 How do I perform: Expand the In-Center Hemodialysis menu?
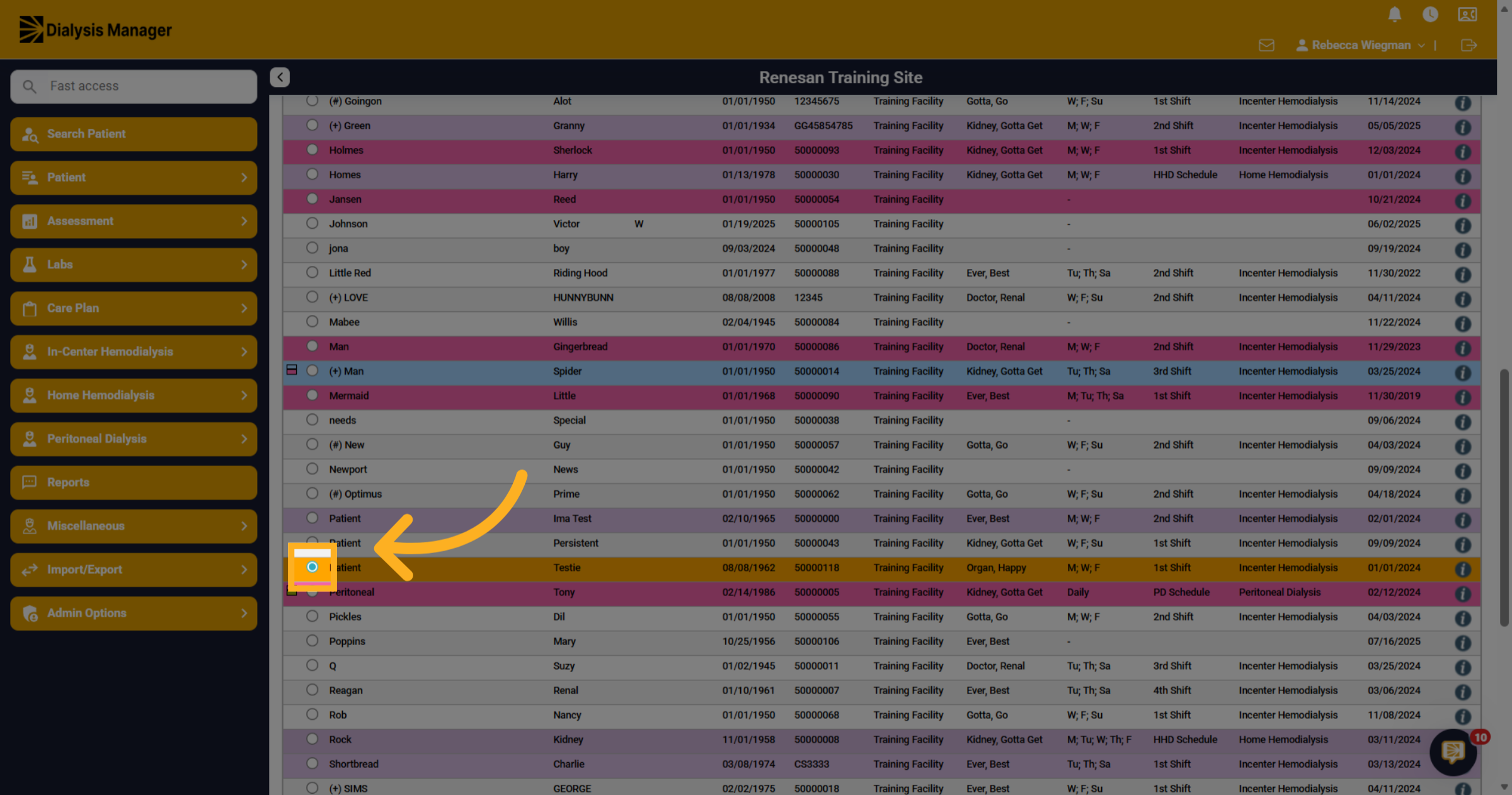click(x=134, y=352)
